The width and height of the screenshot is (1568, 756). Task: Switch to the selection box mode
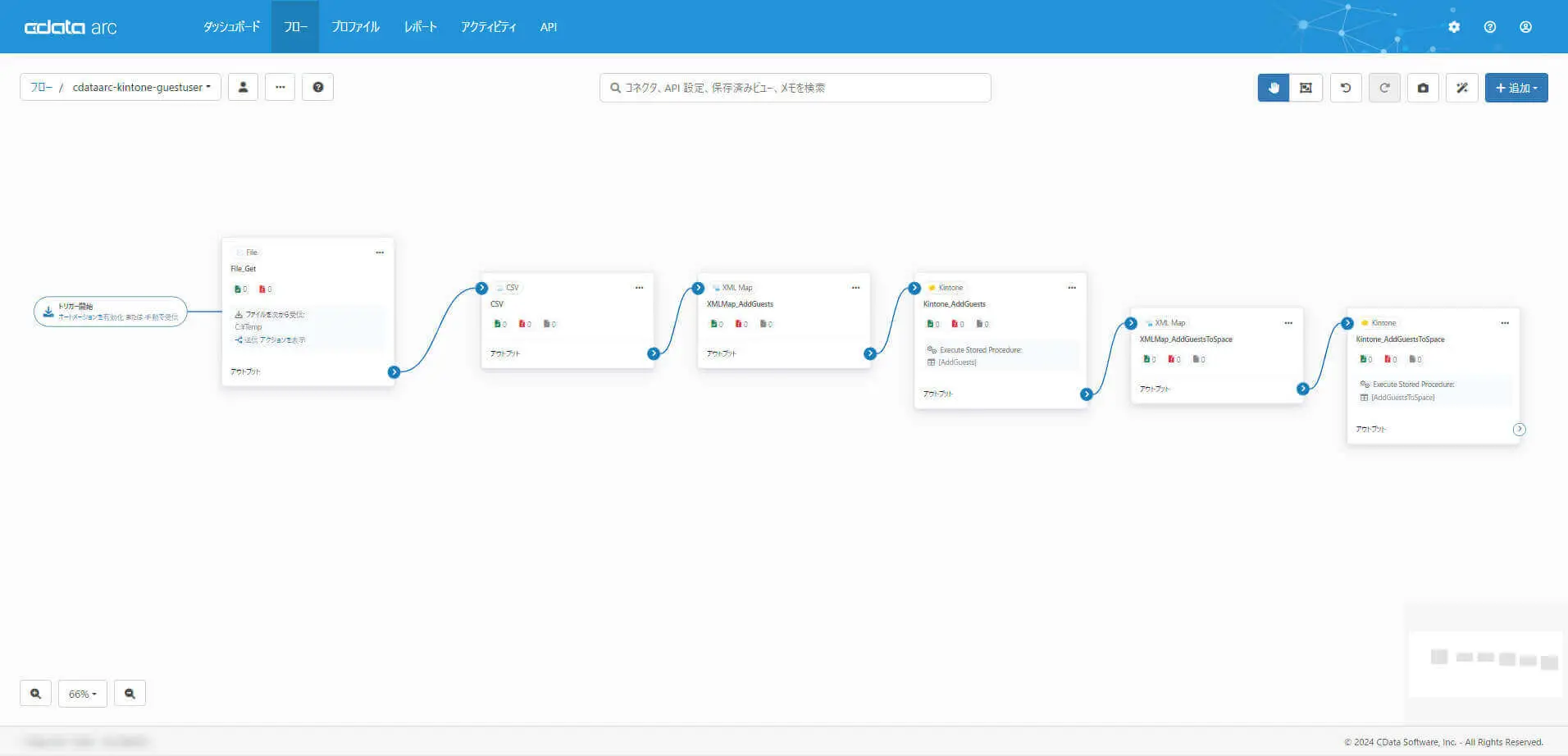[x=1306, y=88]
